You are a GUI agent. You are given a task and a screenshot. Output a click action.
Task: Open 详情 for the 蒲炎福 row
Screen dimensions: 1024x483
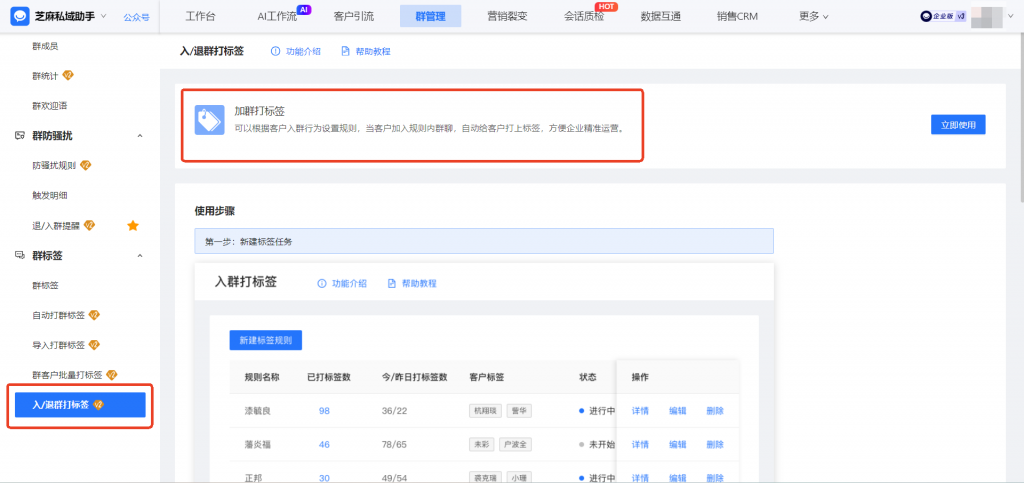tap(640, 444)
